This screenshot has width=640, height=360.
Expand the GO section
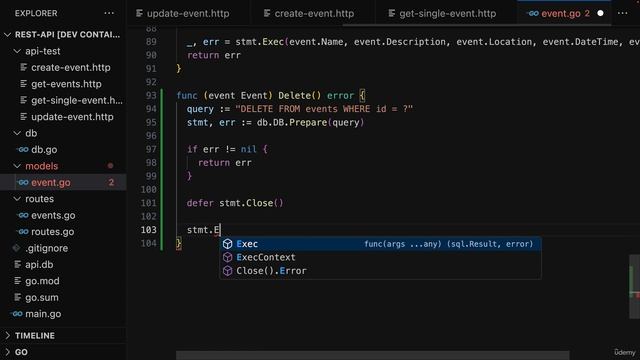pyautogui.click(x=7, y=352)
